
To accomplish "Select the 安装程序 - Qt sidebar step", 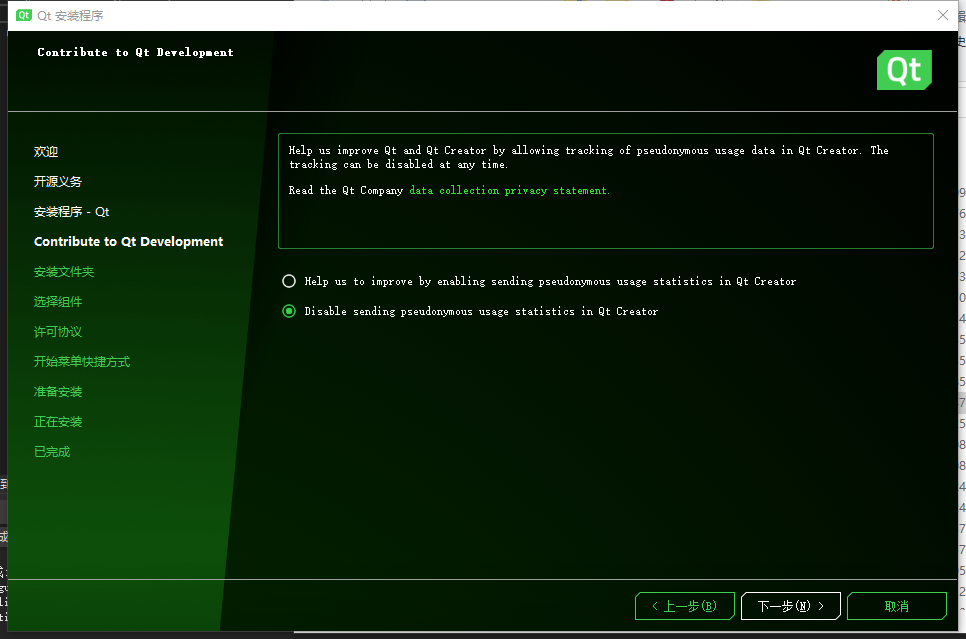I will coord(71,212).
